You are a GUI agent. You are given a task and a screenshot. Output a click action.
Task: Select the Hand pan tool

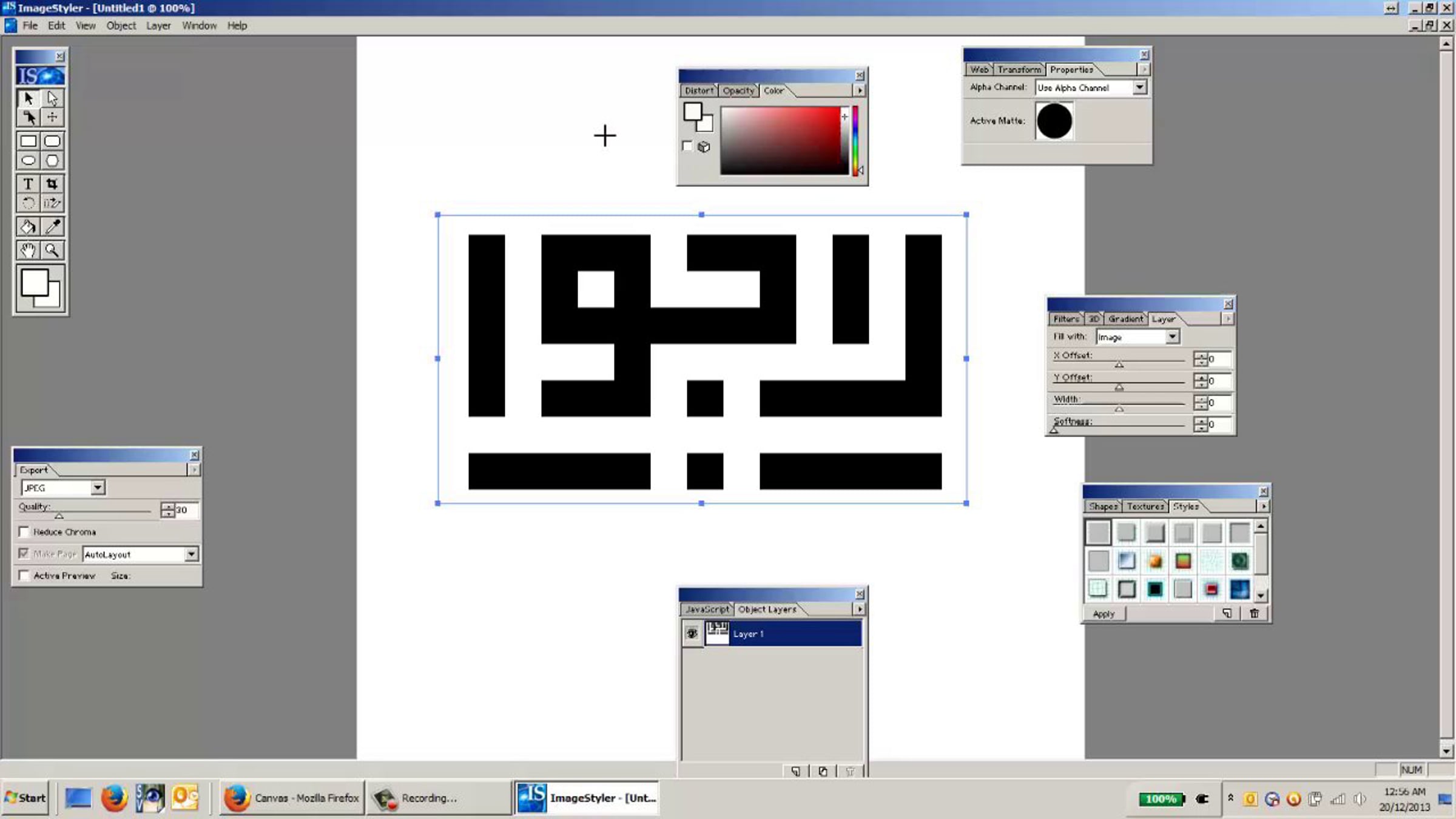[x=28, y=250]
